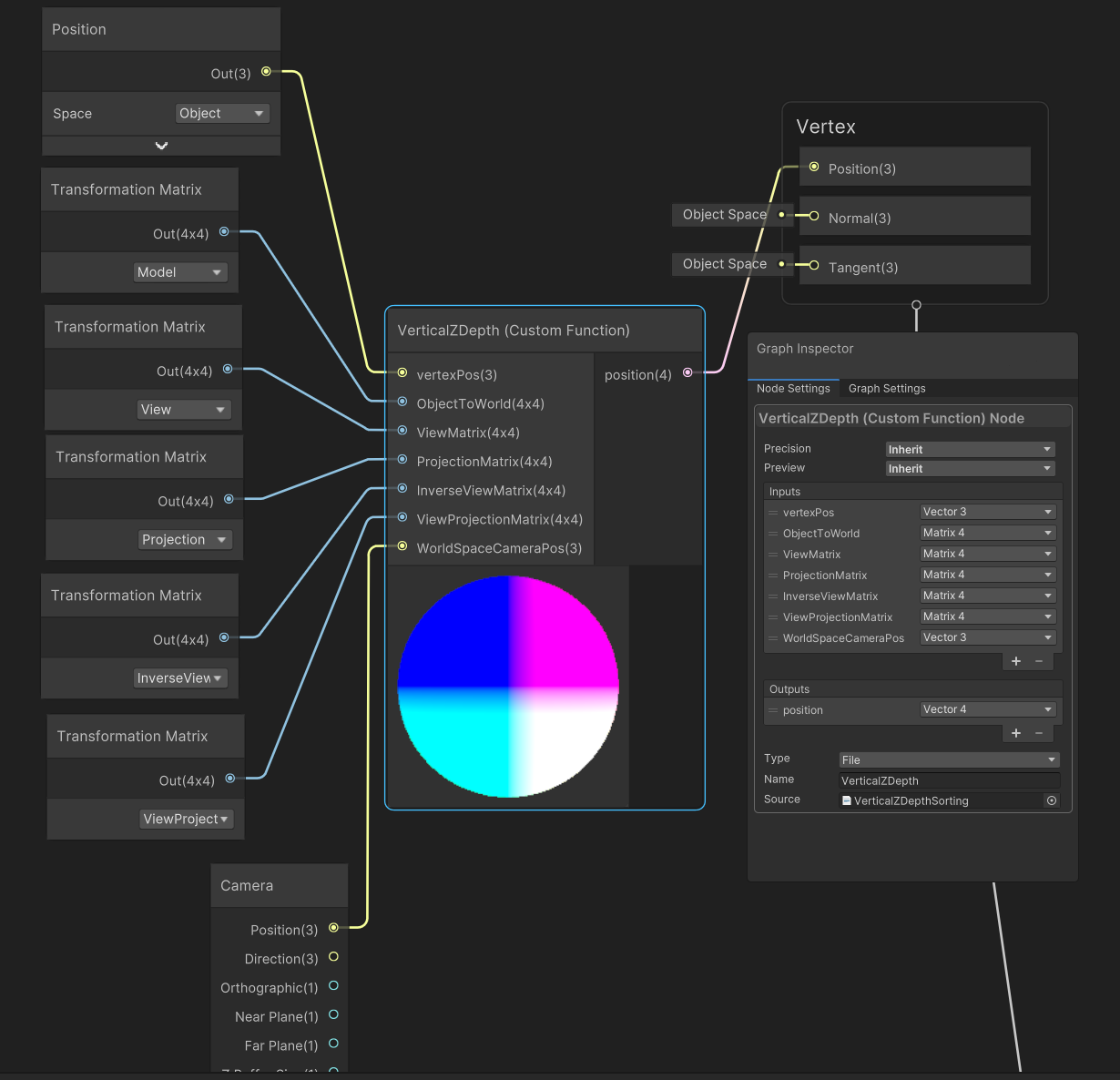The width and height of the screenshot is (1120, 1080).
Task: Click the Name field containing VerticalZDepth
Action: [948, 780]
